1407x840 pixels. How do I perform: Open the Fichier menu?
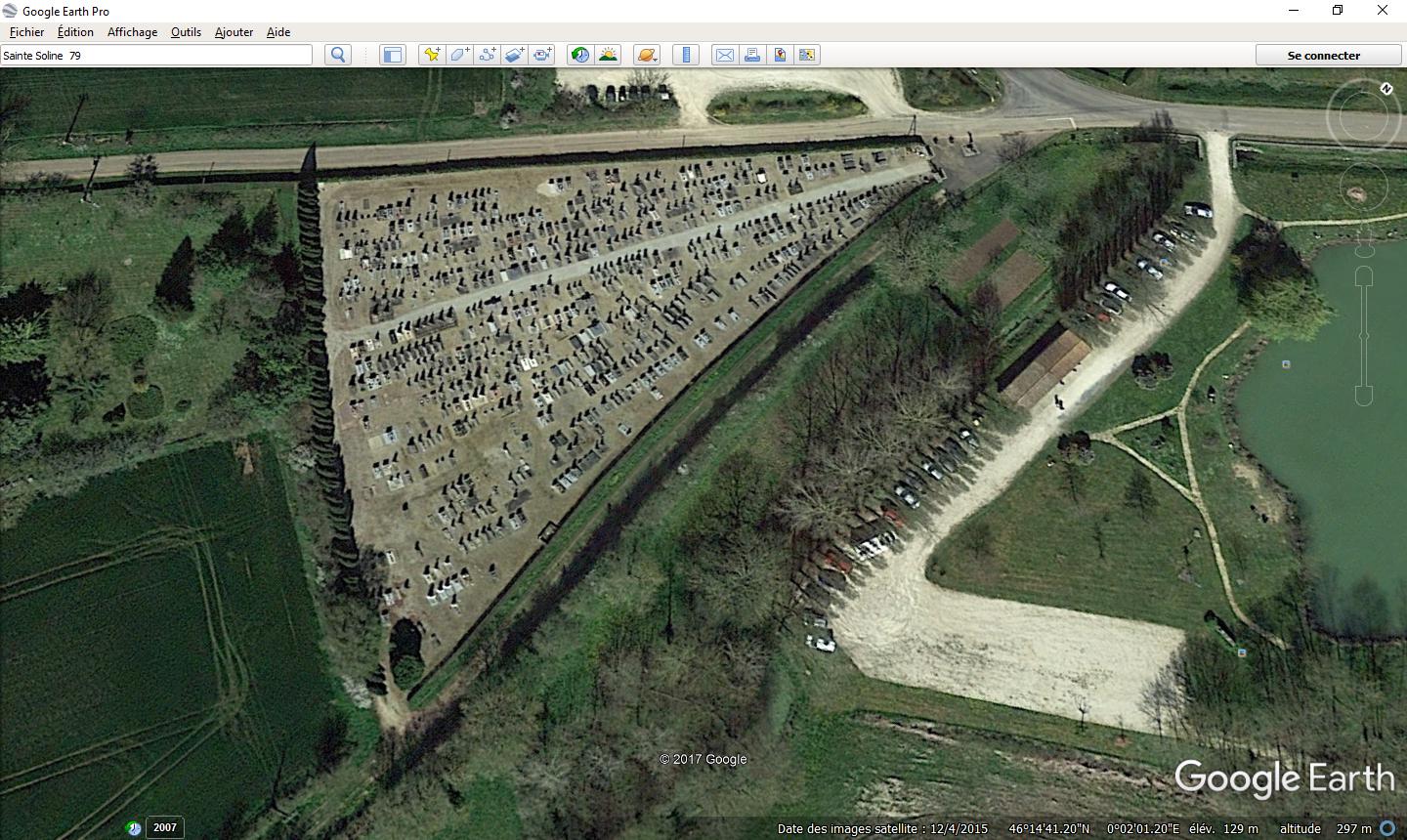(x=26, y=31)
